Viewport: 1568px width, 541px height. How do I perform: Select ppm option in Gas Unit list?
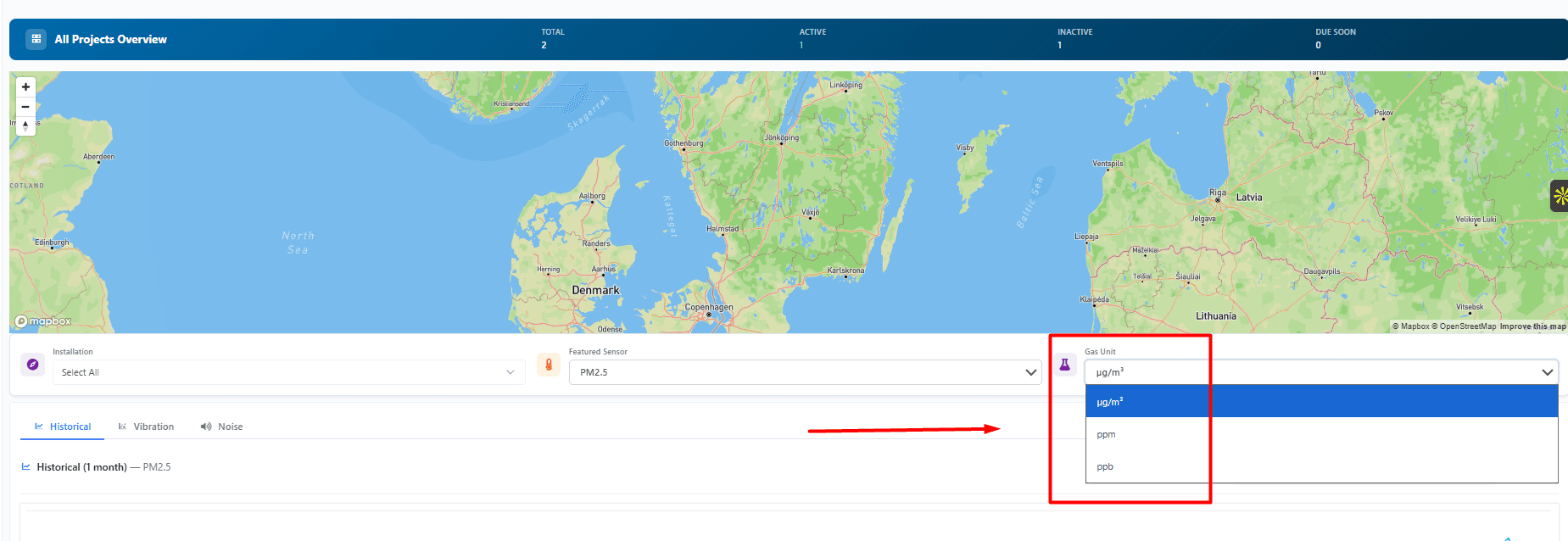(x=1321, y=434)
